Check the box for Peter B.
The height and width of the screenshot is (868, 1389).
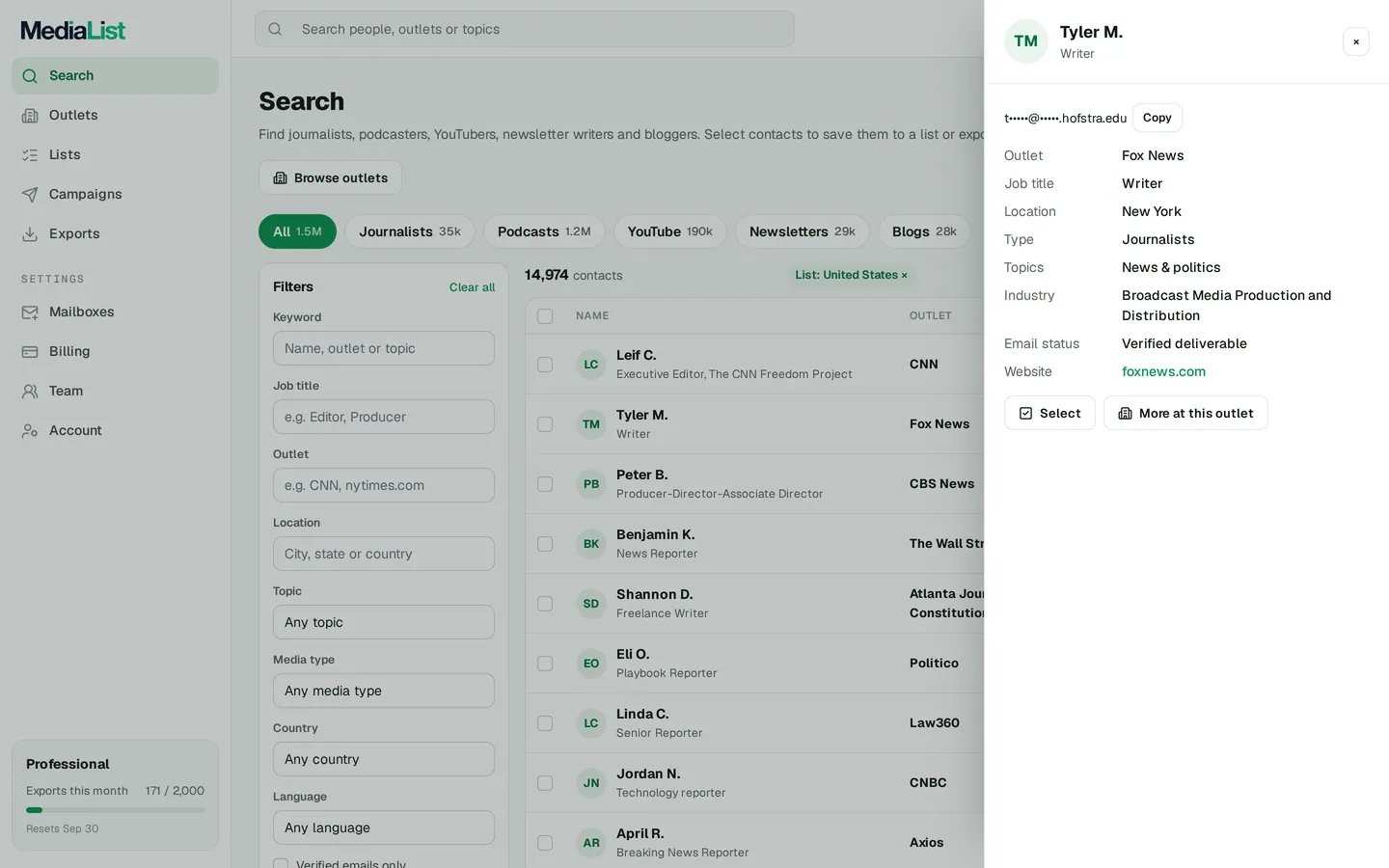pos(545,484)
